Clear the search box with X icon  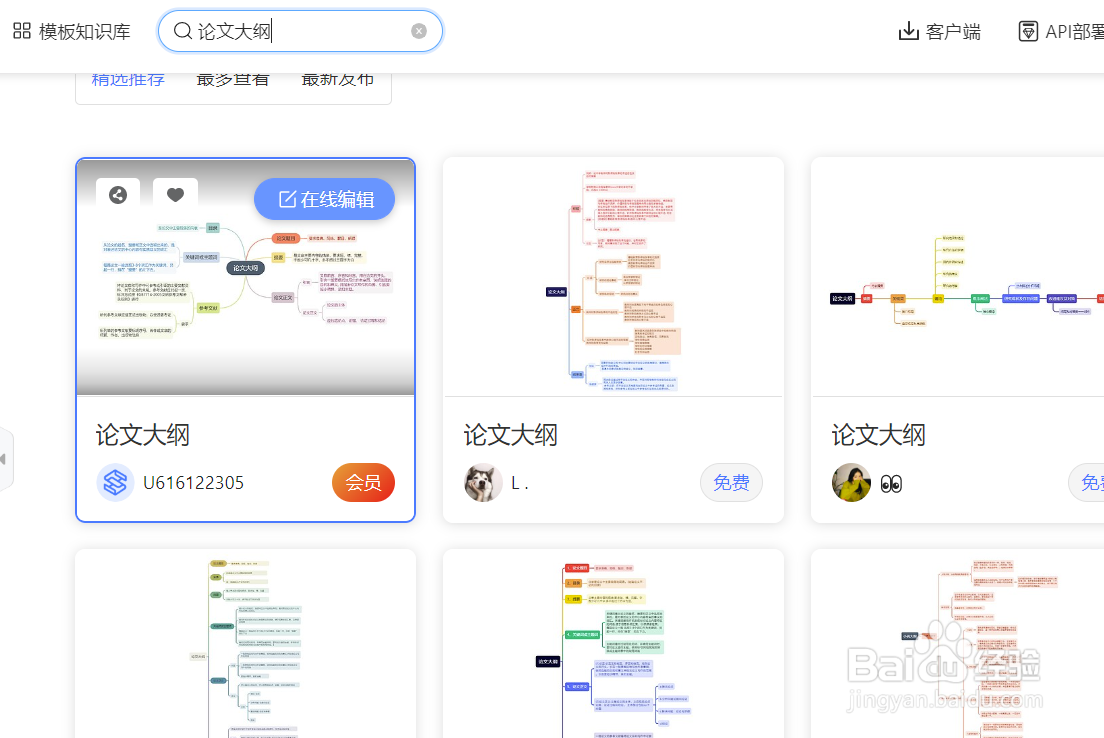point(419,31)
